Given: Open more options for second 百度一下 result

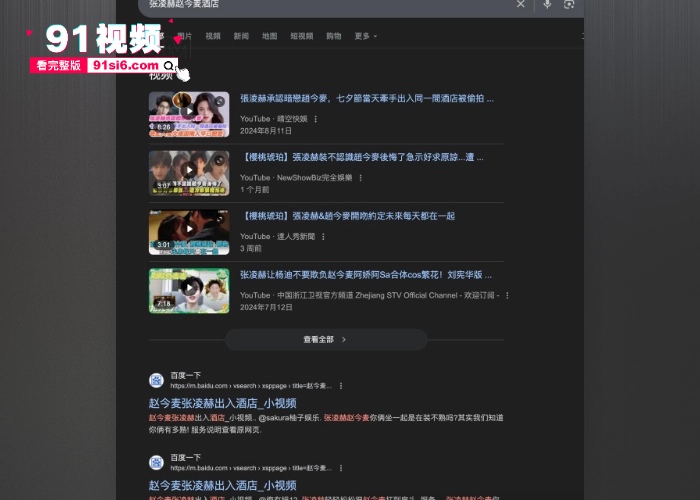Looking at the screenshot, I should tap(341, 468).
